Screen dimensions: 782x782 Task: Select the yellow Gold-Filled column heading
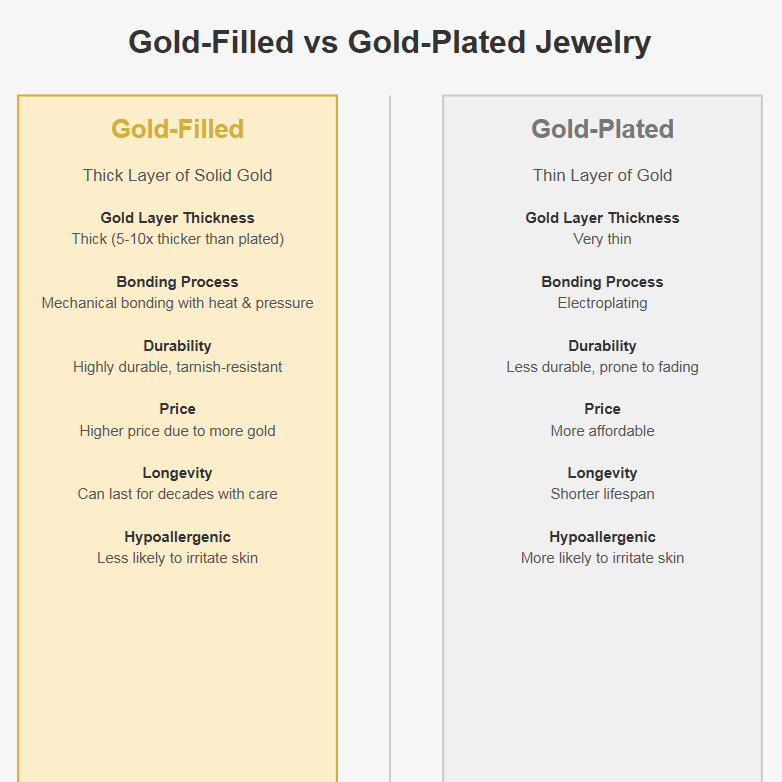click(177, 129)
